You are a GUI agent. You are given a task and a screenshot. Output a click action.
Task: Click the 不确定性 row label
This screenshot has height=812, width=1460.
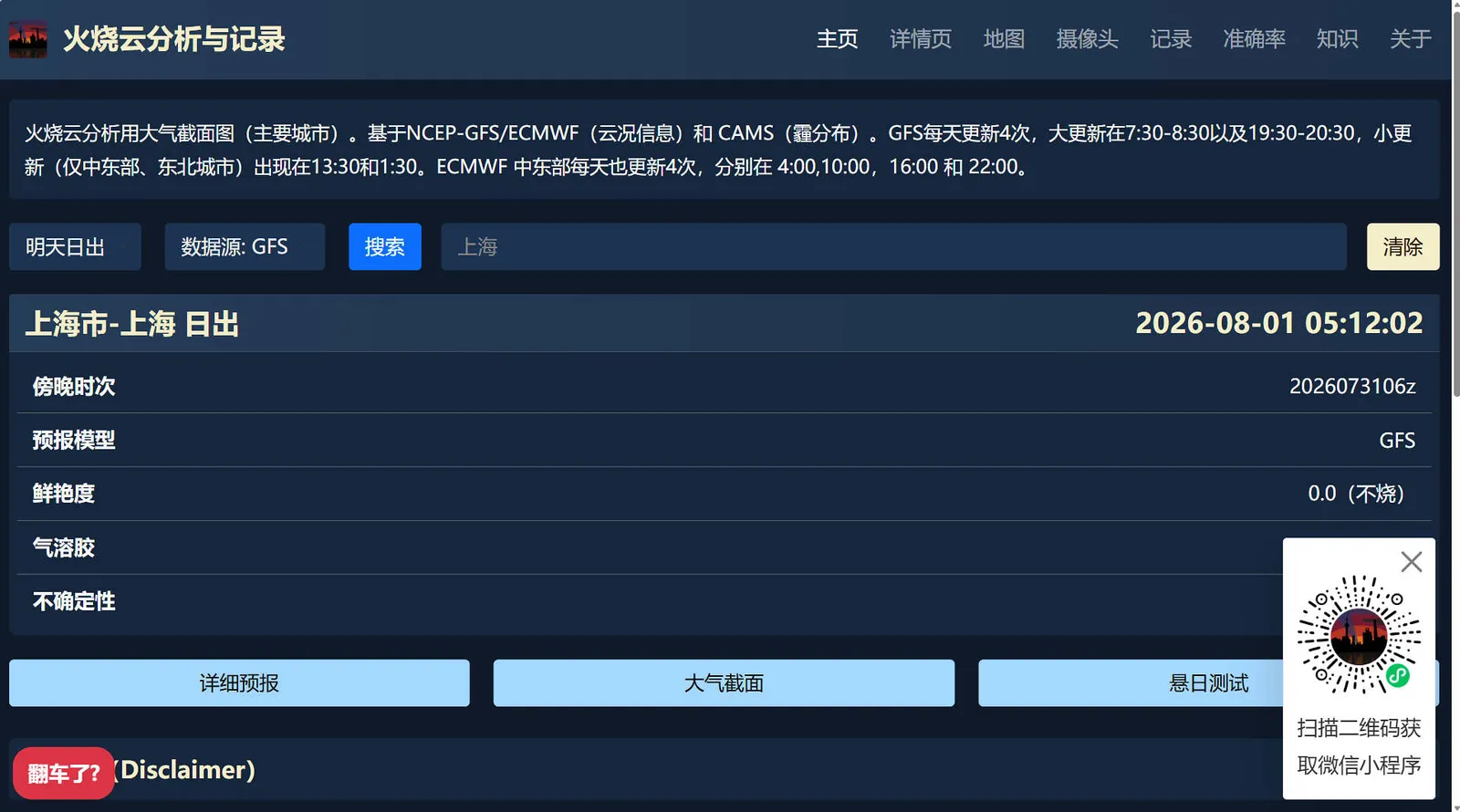pos(74,601)
